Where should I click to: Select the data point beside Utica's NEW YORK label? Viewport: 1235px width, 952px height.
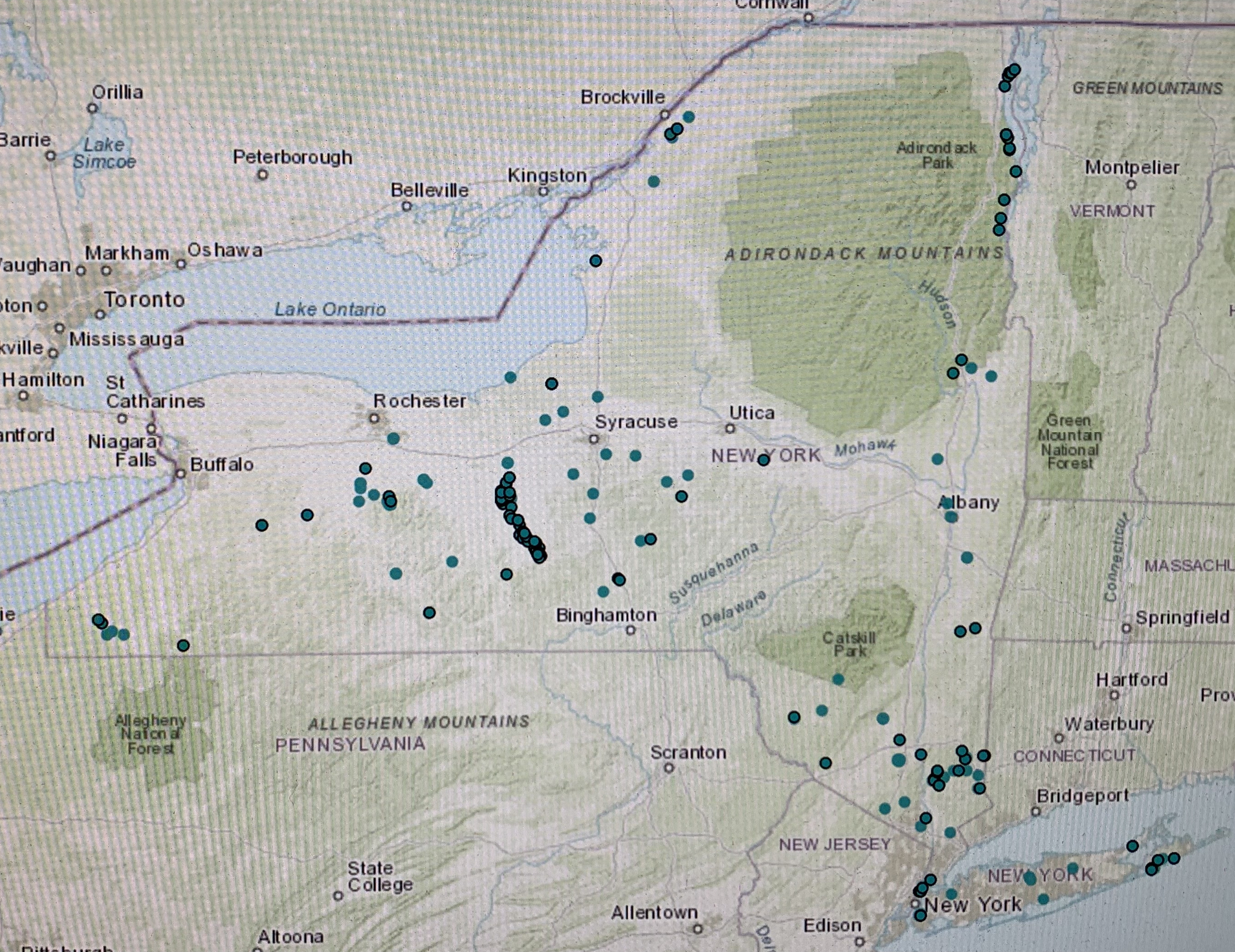tap(763, 460)
